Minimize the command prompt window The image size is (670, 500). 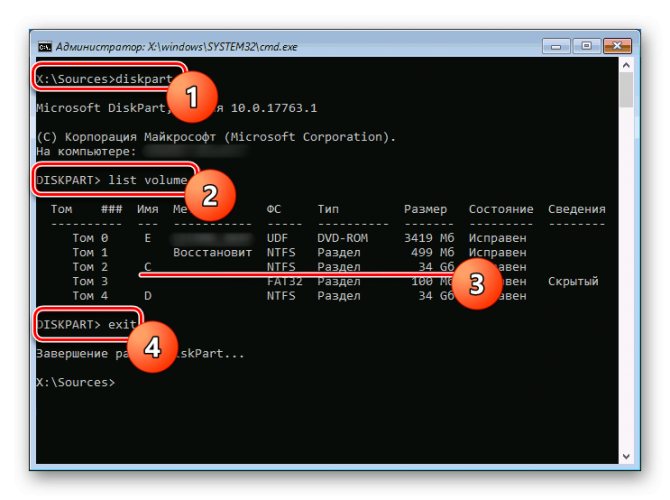tap(556, 46)
